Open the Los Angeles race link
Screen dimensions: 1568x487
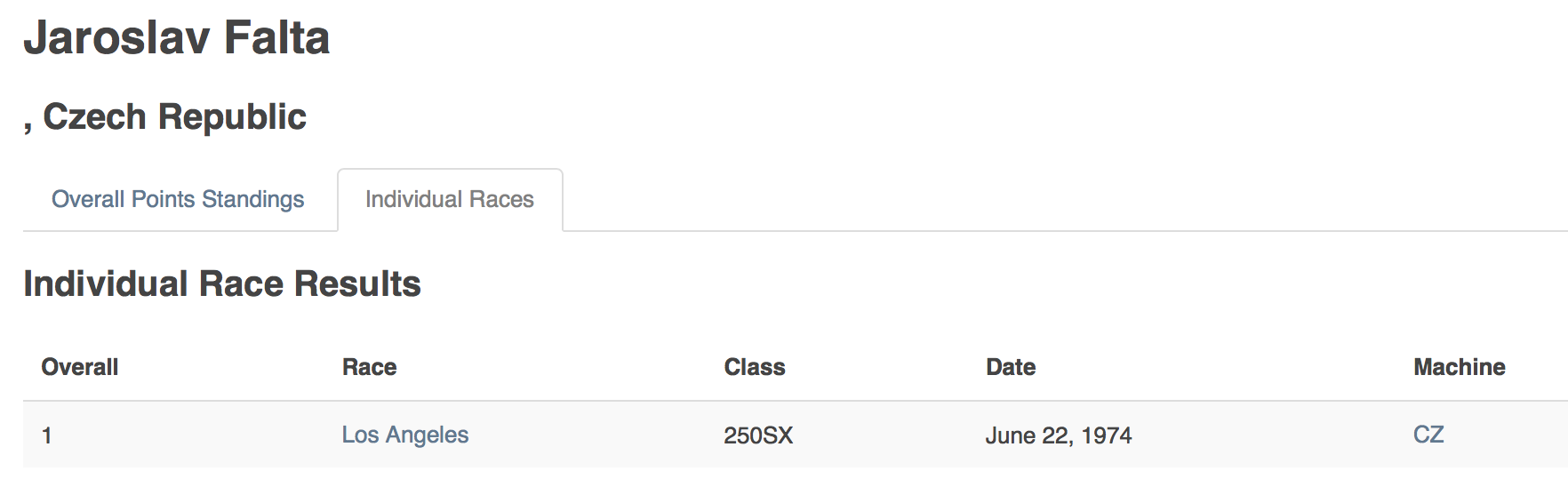404,435
